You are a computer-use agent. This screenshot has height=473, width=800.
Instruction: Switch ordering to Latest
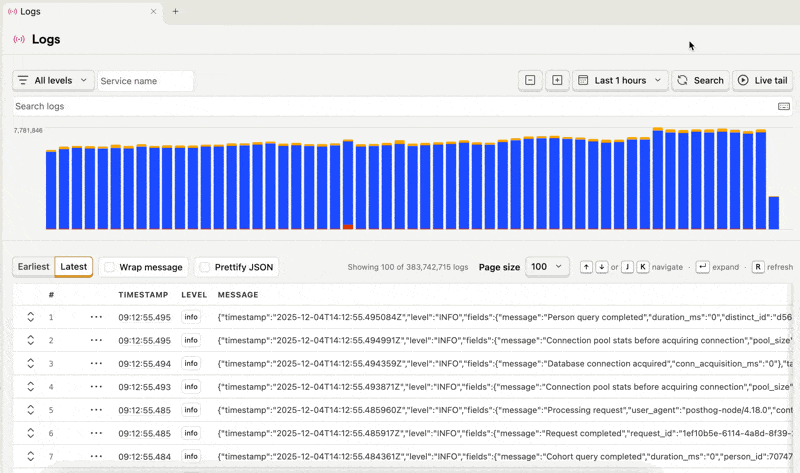73,267
